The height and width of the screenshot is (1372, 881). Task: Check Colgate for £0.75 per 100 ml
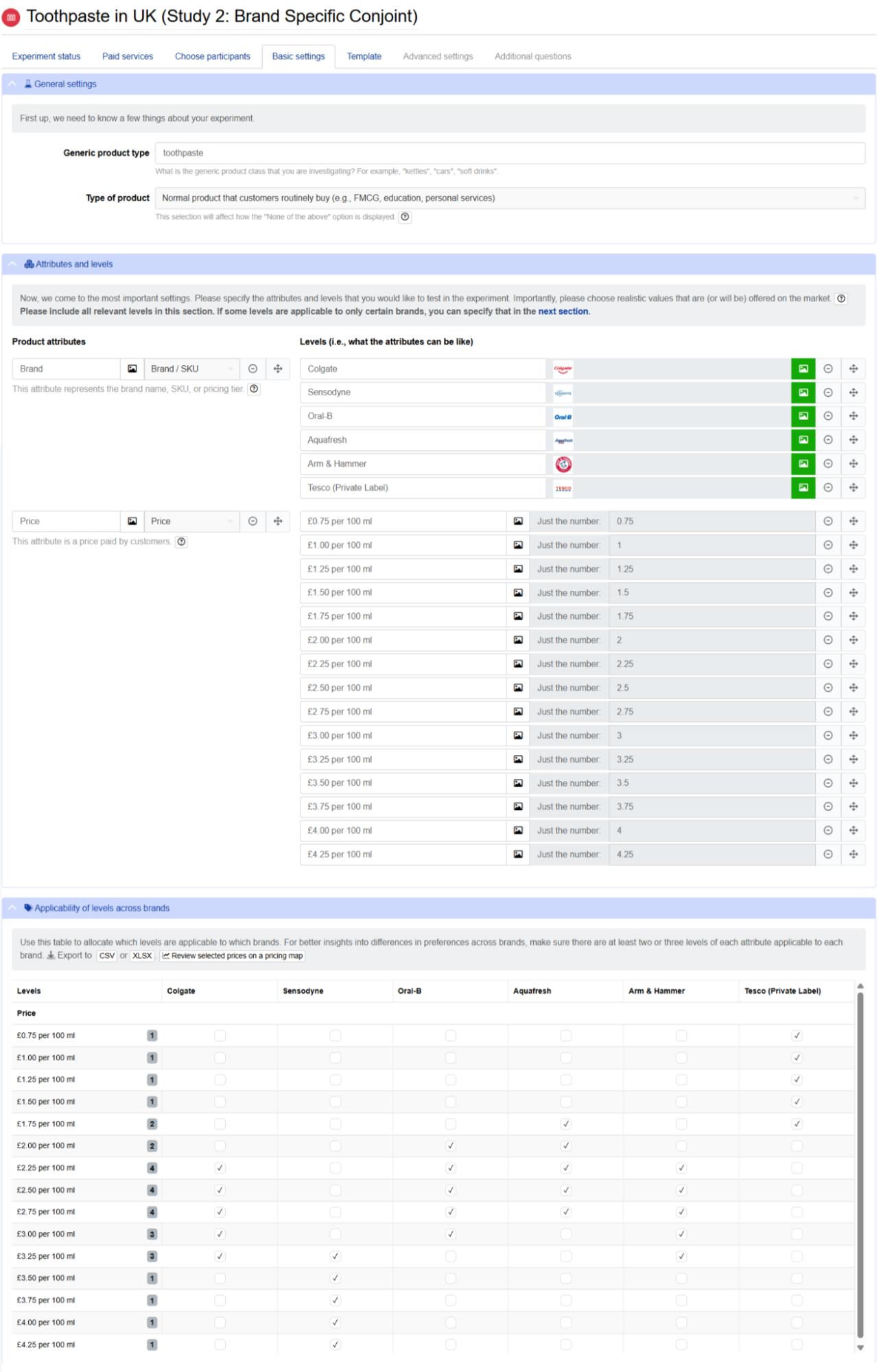click(220, 1036)
